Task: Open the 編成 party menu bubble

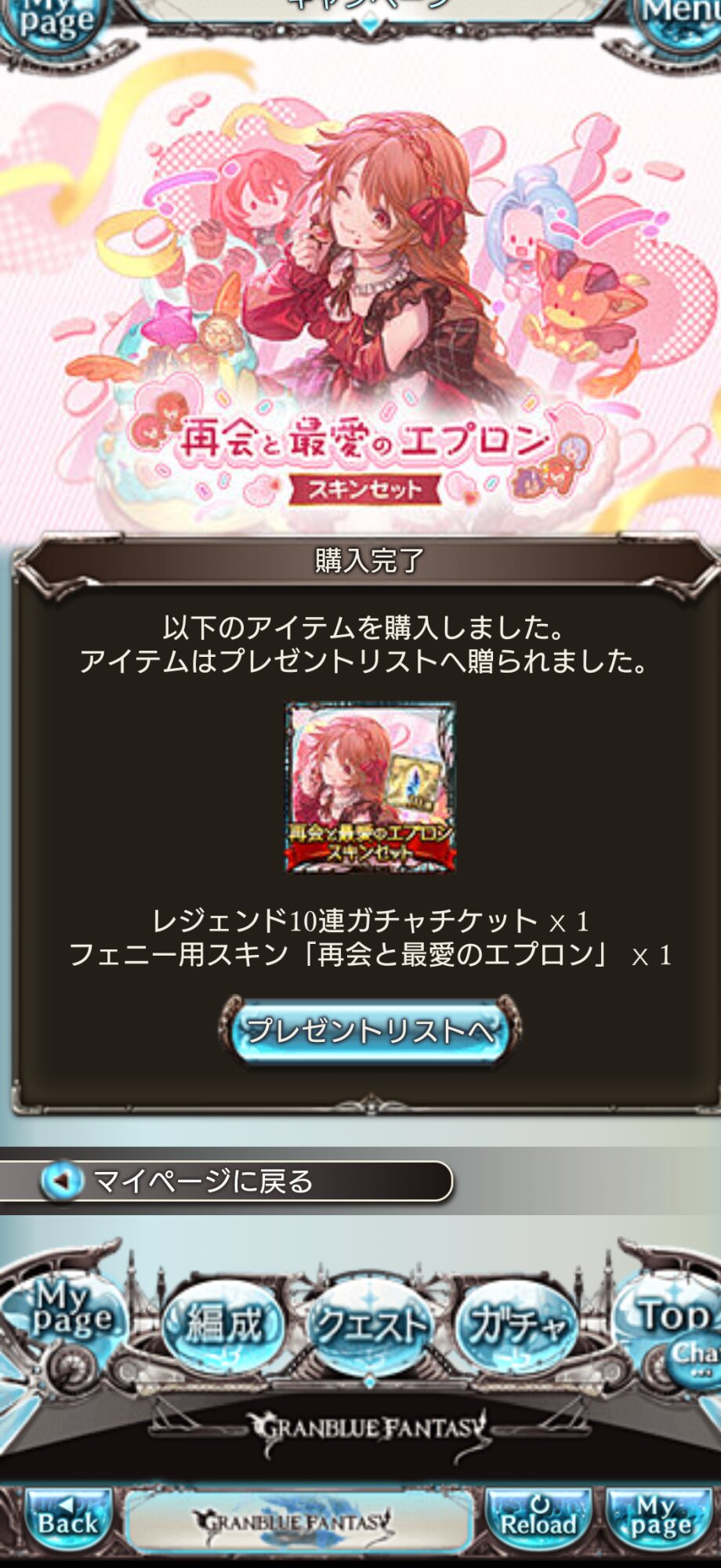Action: pos(223,1325)
